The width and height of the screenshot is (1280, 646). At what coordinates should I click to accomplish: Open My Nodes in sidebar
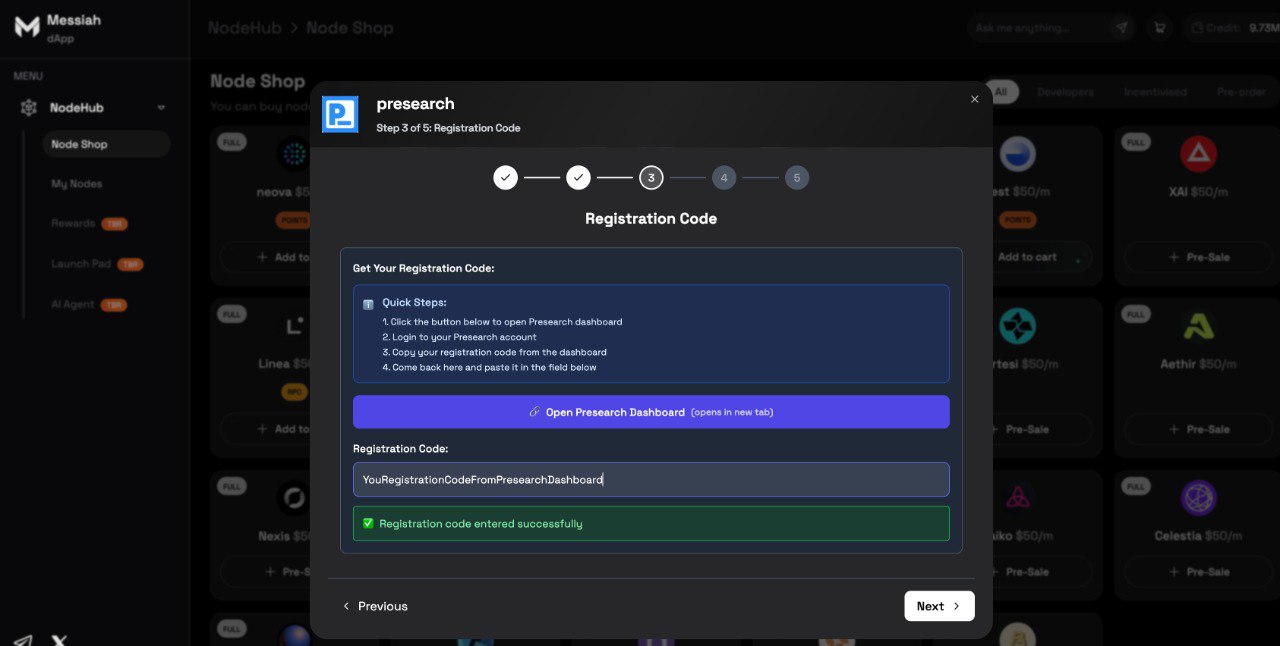pyautogui.click(x=77, y=184)
